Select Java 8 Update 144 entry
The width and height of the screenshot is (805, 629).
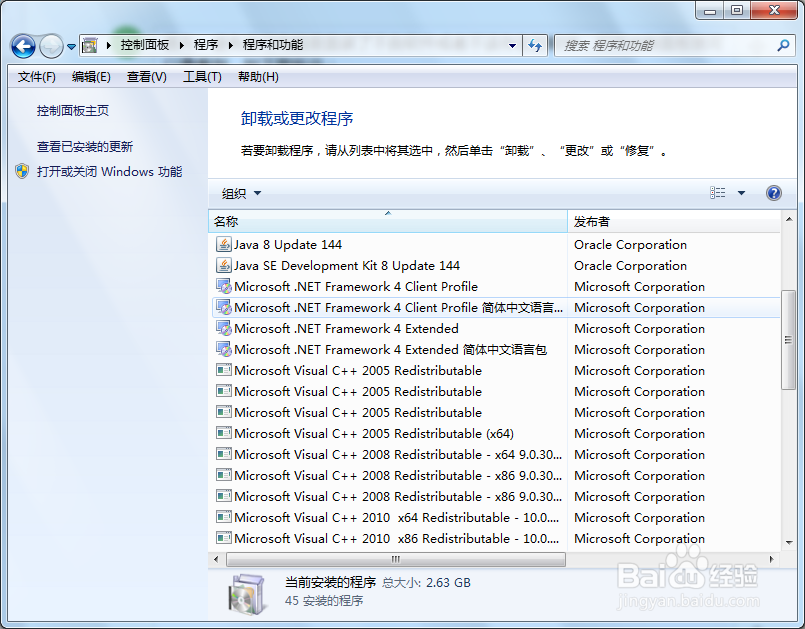point(495,244)
